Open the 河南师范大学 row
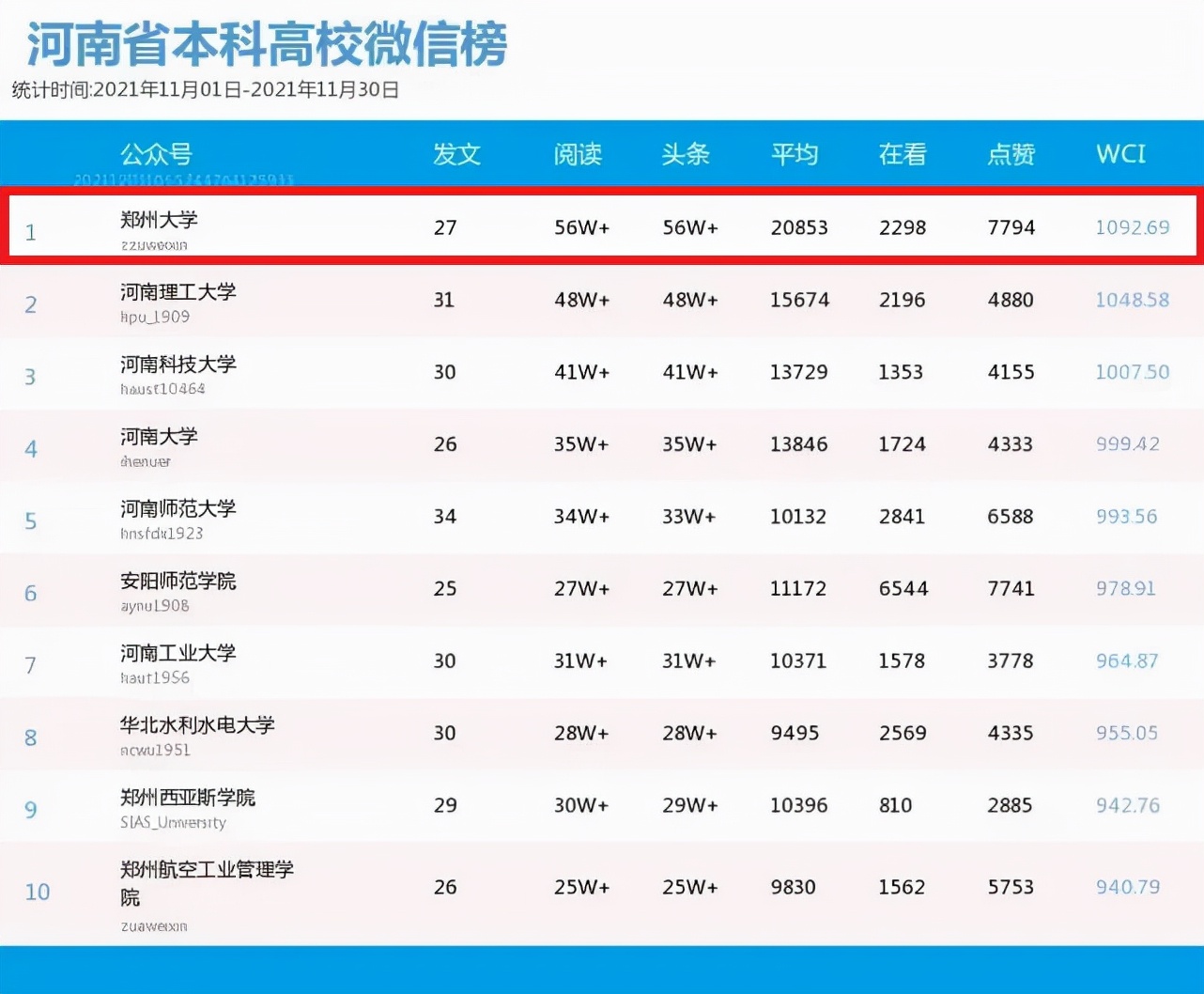 178,509
